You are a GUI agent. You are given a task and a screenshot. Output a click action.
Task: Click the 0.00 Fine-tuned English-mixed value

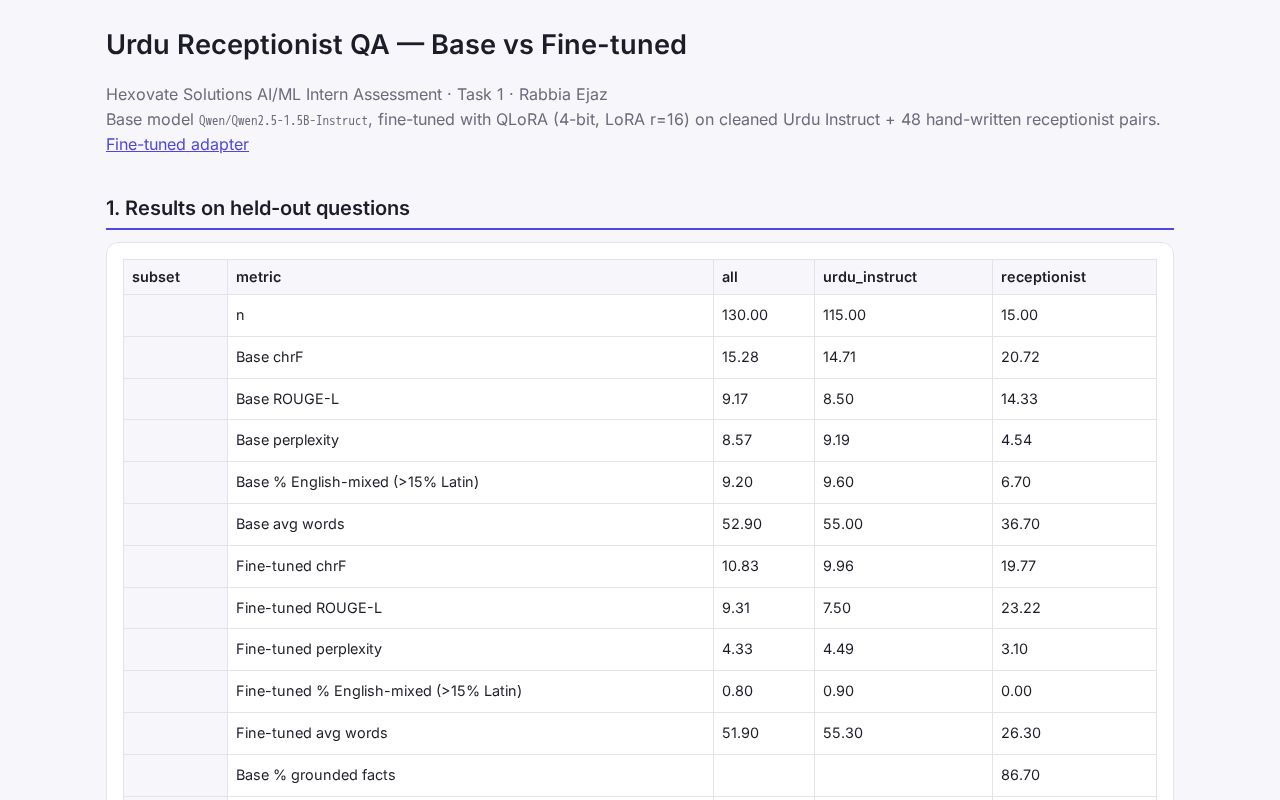click(x=1016, y=691)
